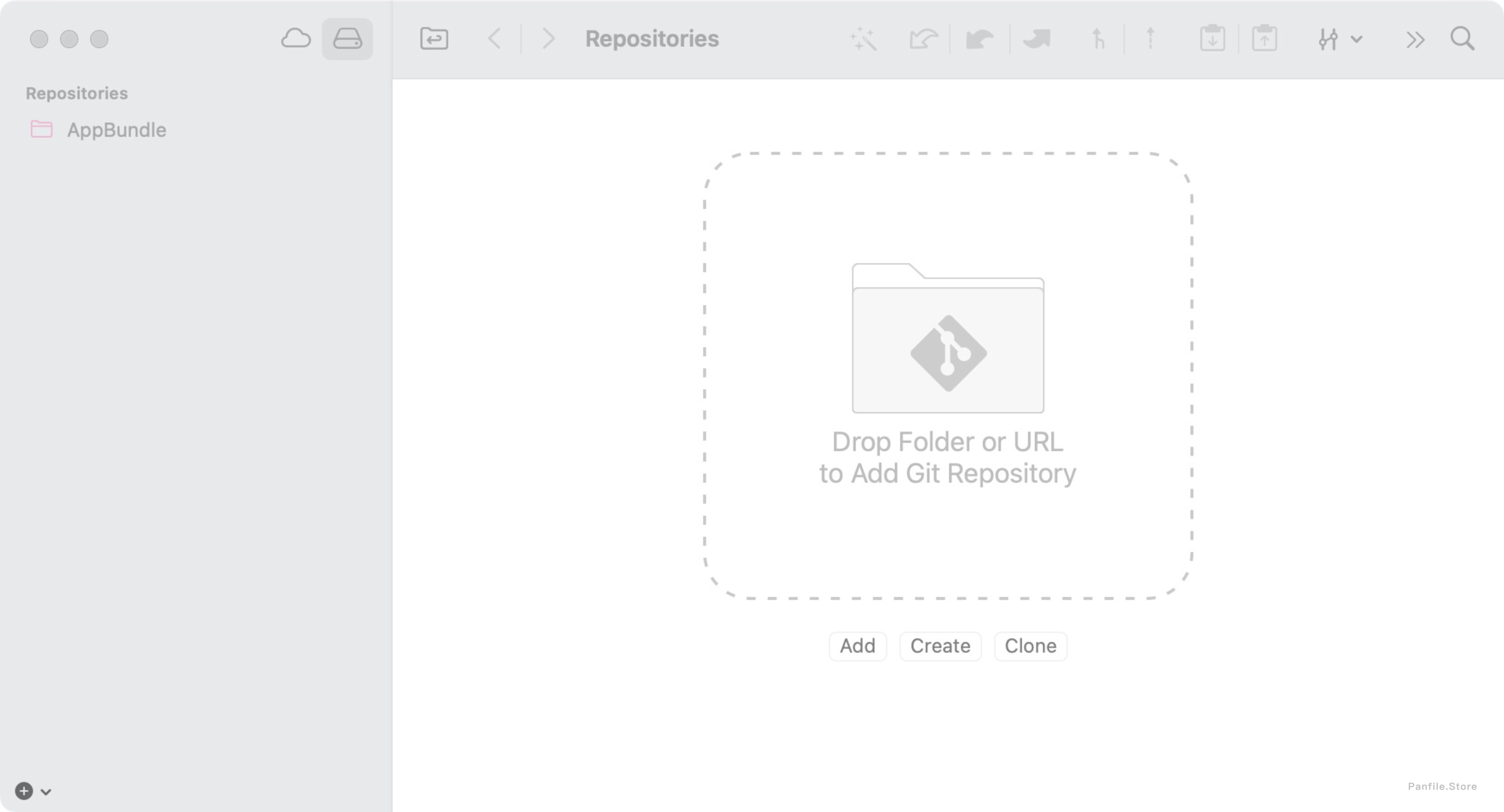Click the Repositories sidebar heading
This screenshot has height=812, width=1504.
coord(76,93)
